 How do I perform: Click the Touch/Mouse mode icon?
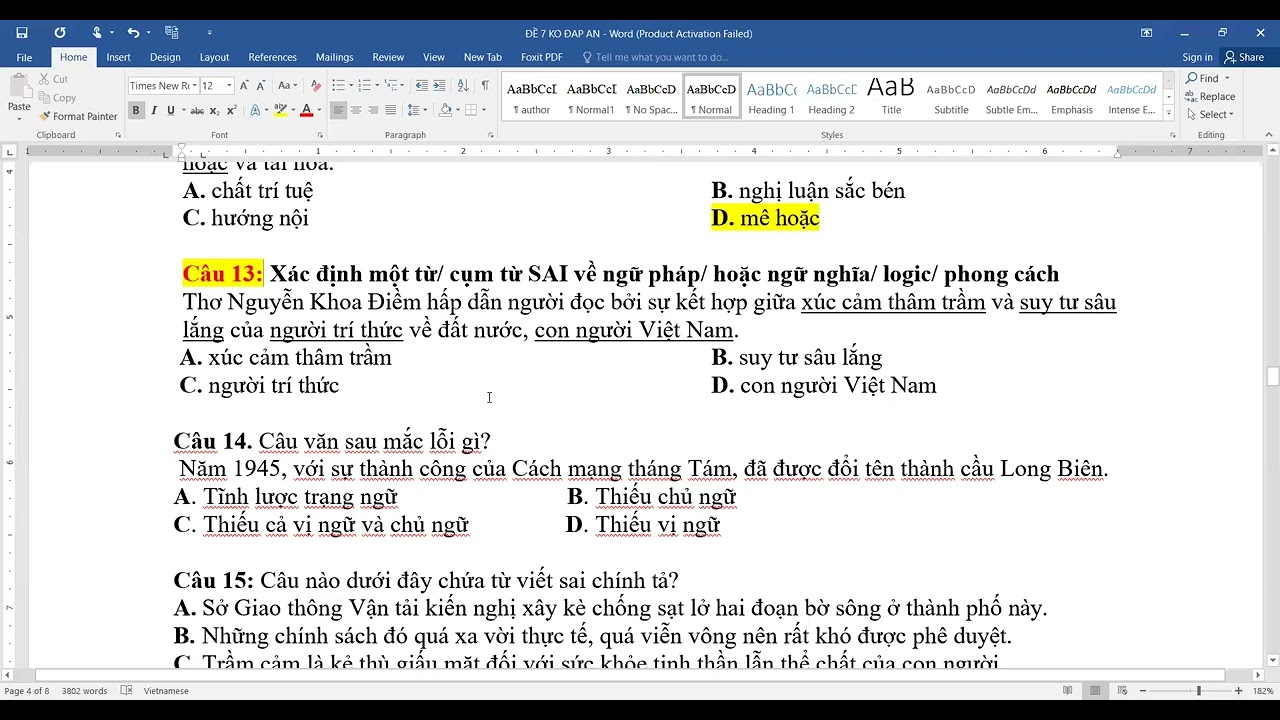tap(97, 33)
